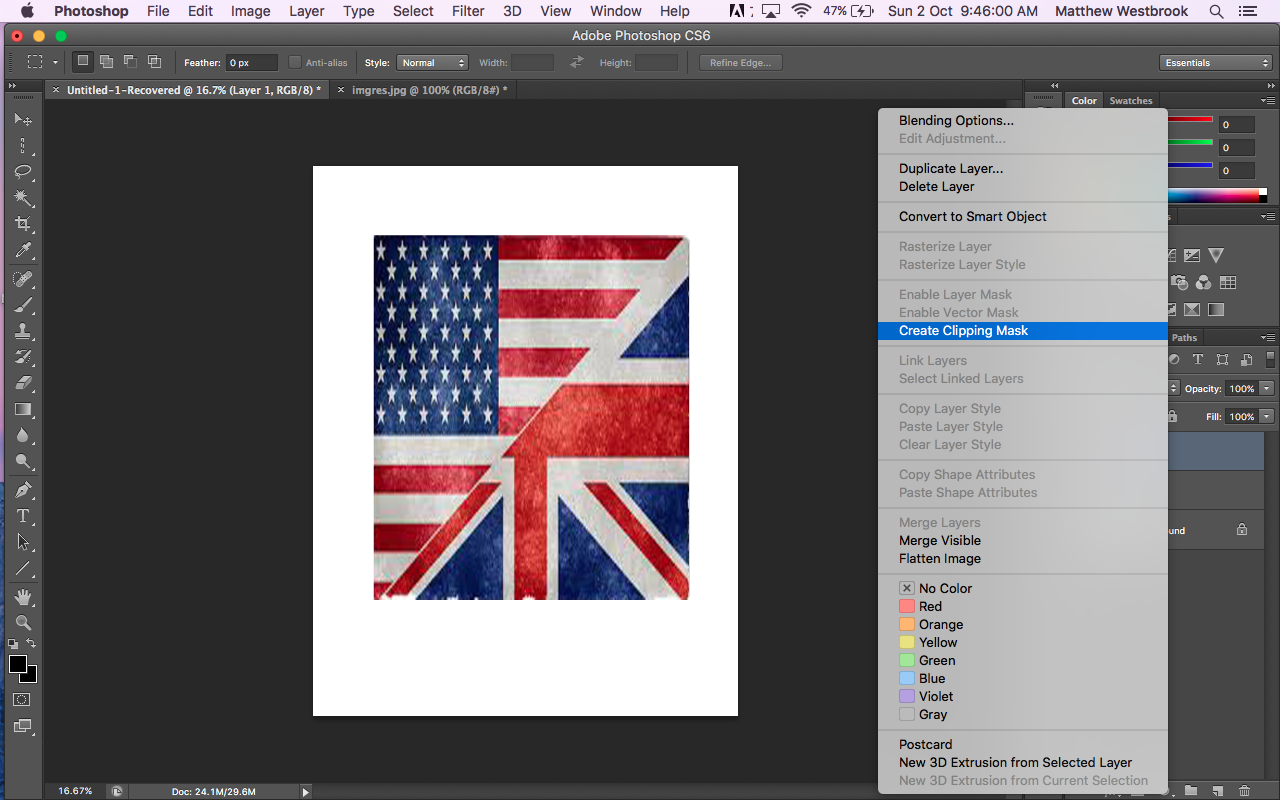
Task: Open the Essentials workspace dropdown
Action: [1216, 62]
